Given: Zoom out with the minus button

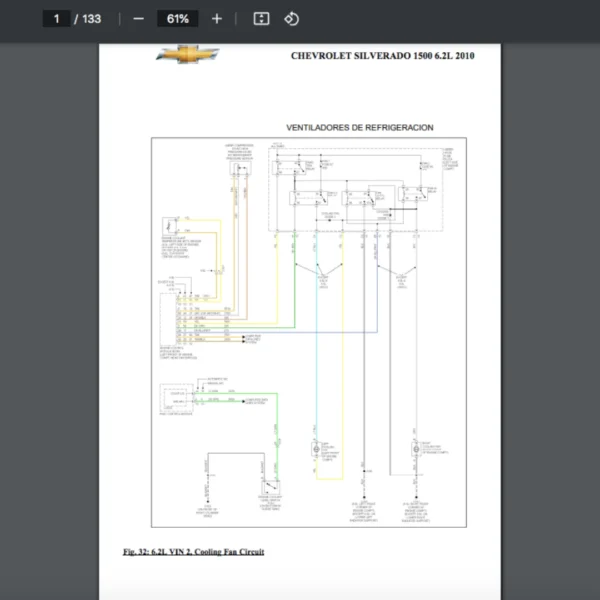Looking at the screenshot, I should click(x=138, y=19).
